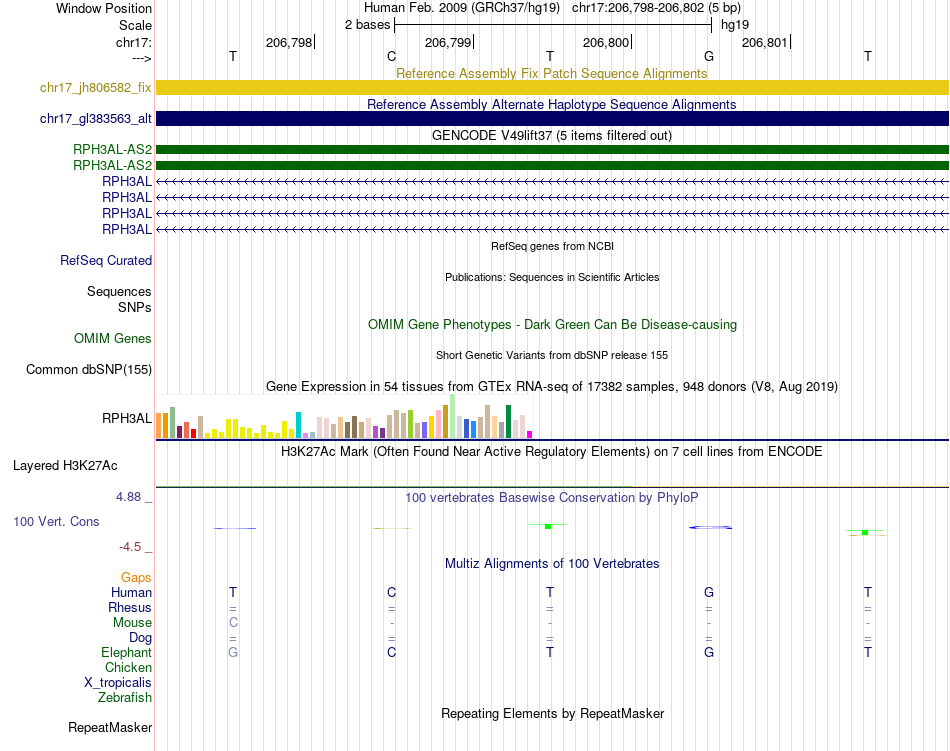The width and height of the screenshot is (950, 751).
Task: Select the Rhesus species row label
Action: click(x=130, y=607)
